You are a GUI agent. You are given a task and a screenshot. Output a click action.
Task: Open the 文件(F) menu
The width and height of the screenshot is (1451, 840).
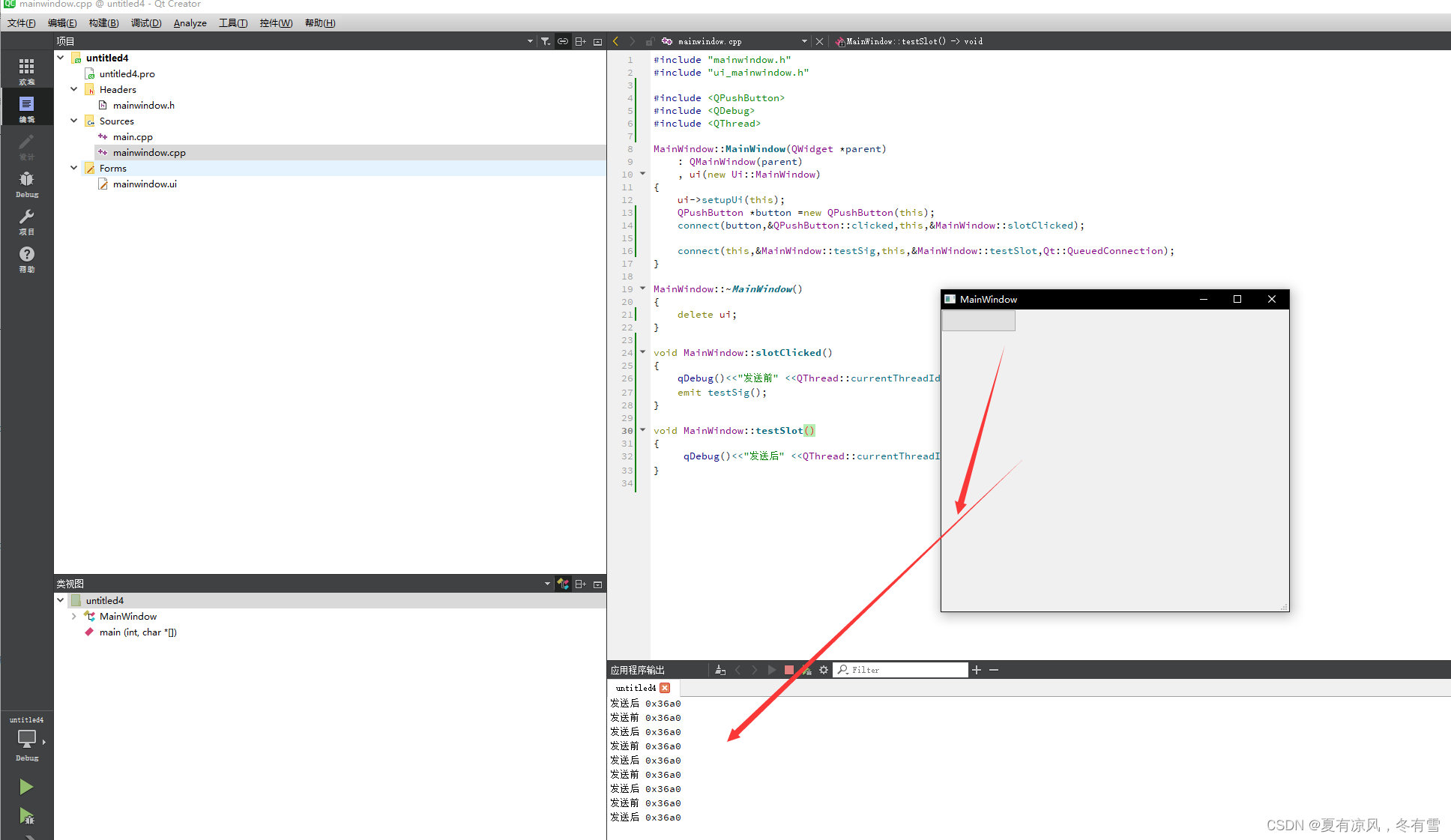(22, 23)
